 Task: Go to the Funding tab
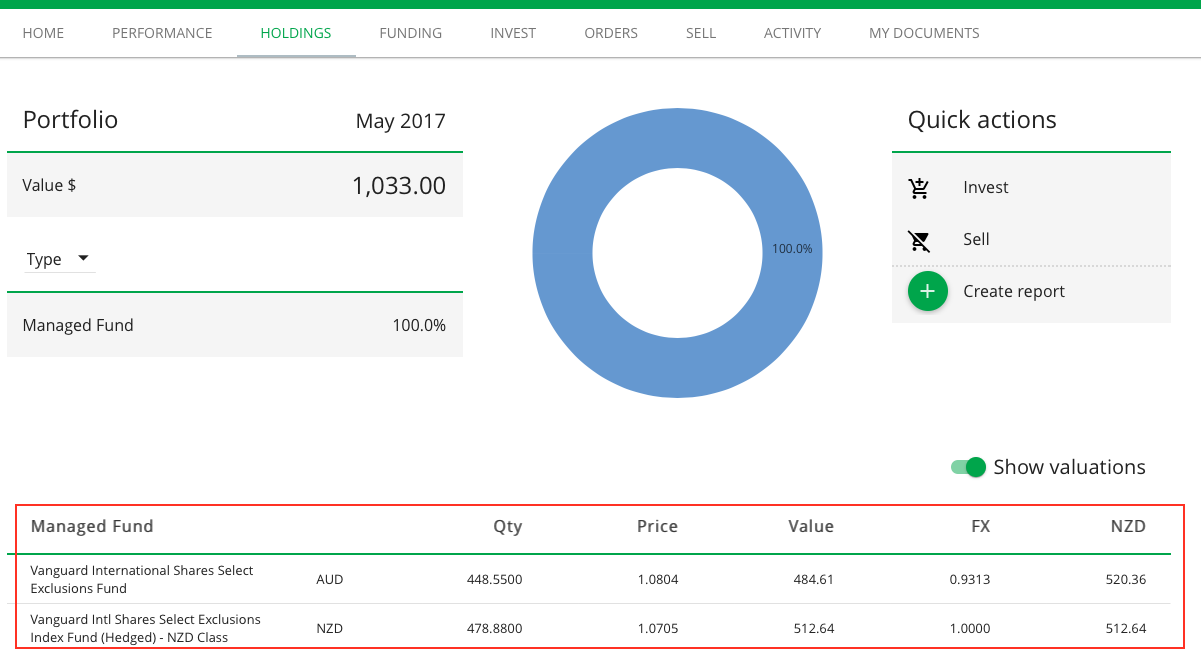point(410,33)
